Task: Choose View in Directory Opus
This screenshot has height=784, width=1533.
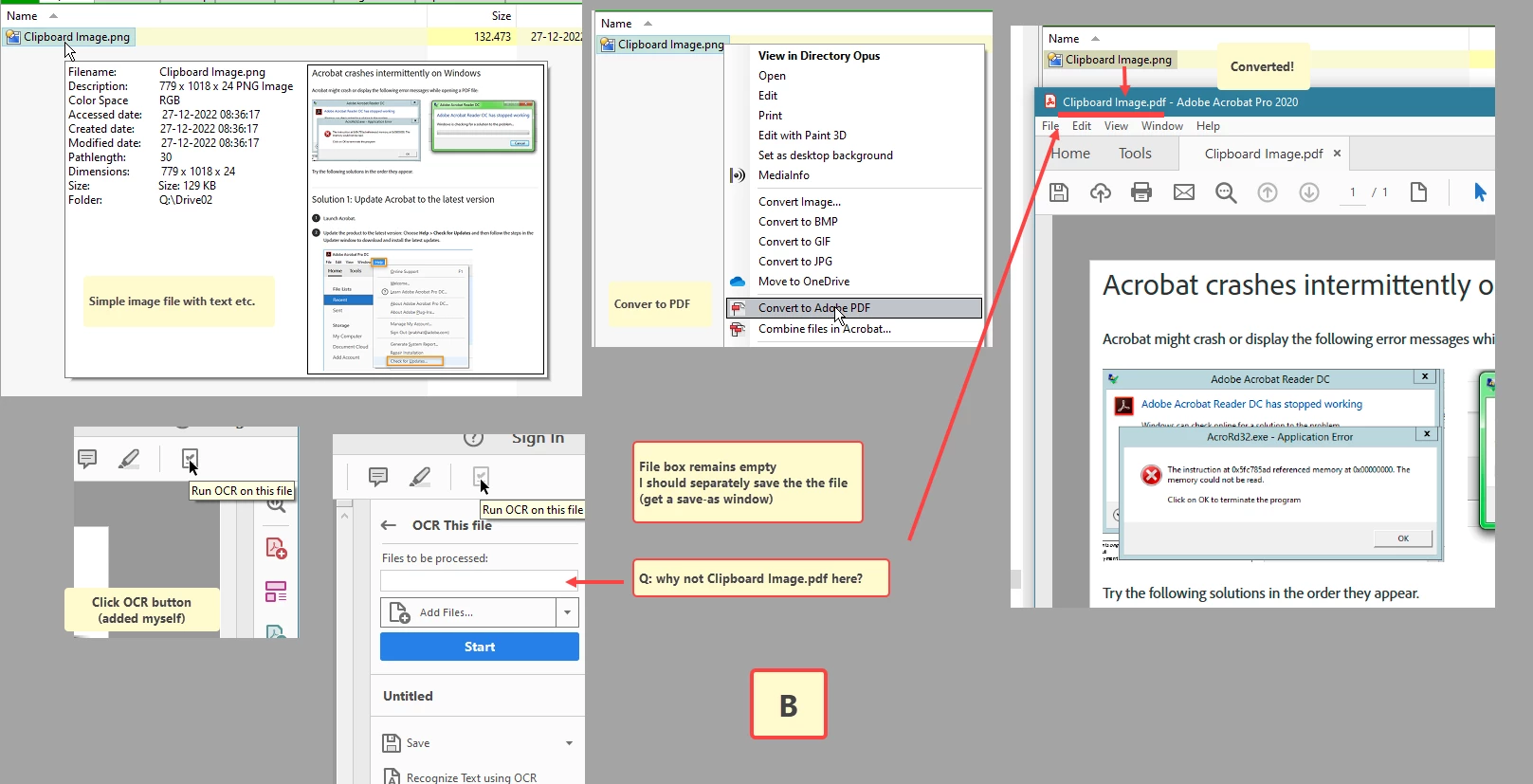Action: (x=818, y=56)
